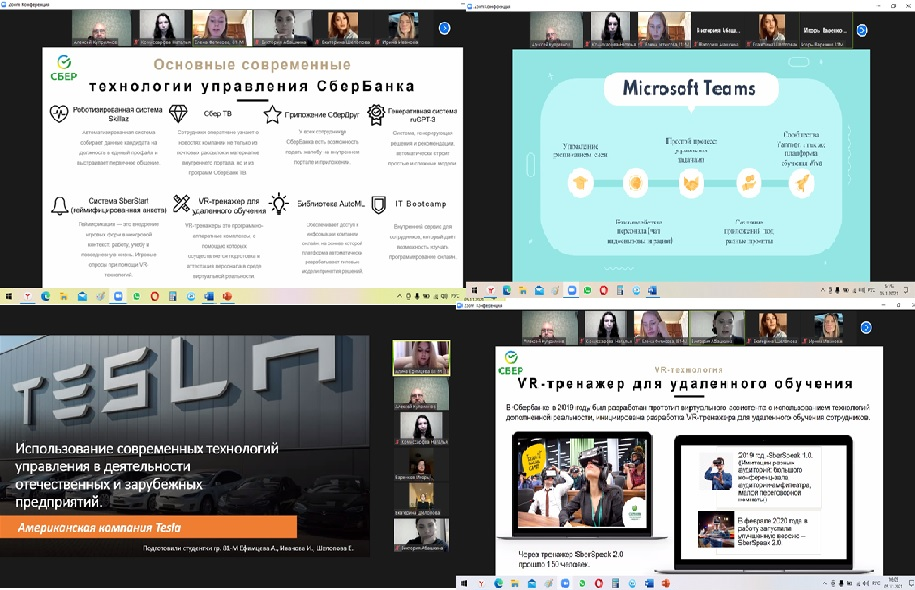Click the medal icon beside ruGPT-3 heading
The height and width of the screenshot is (590, 915).
click(376, 114)
